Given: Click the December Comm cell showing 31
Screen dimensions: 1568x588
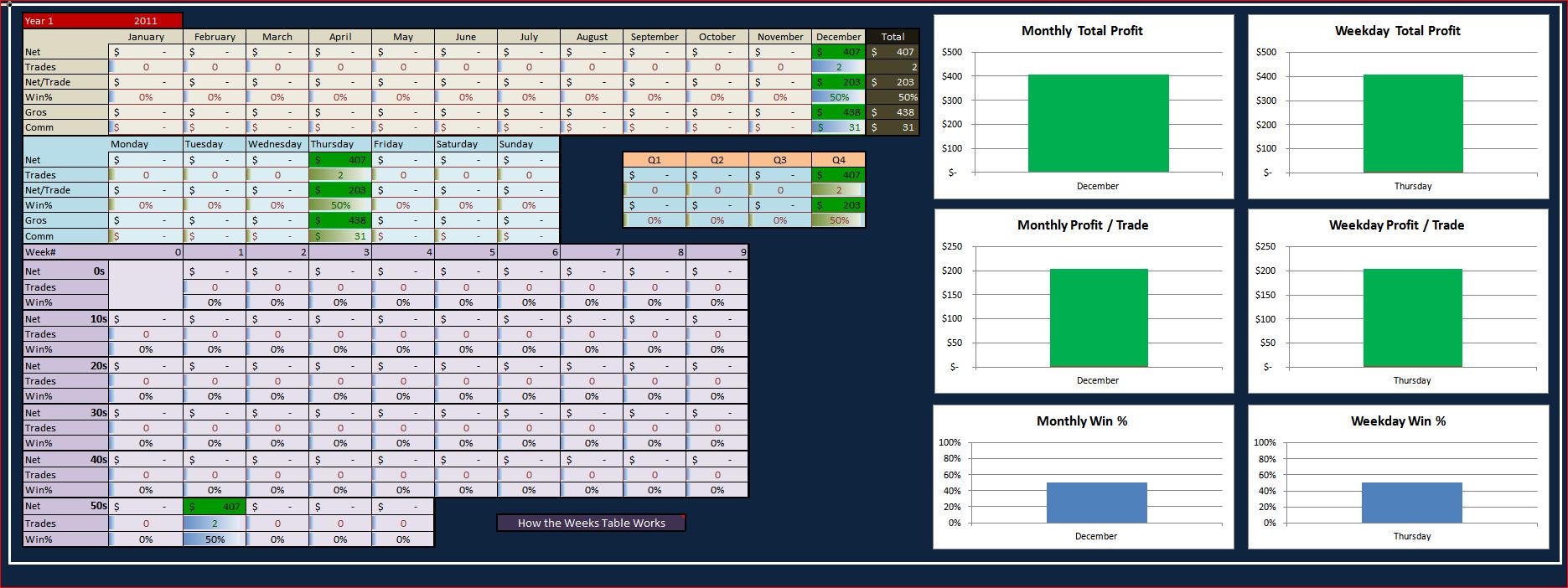Looking at the screenshot, I should 838,127.
